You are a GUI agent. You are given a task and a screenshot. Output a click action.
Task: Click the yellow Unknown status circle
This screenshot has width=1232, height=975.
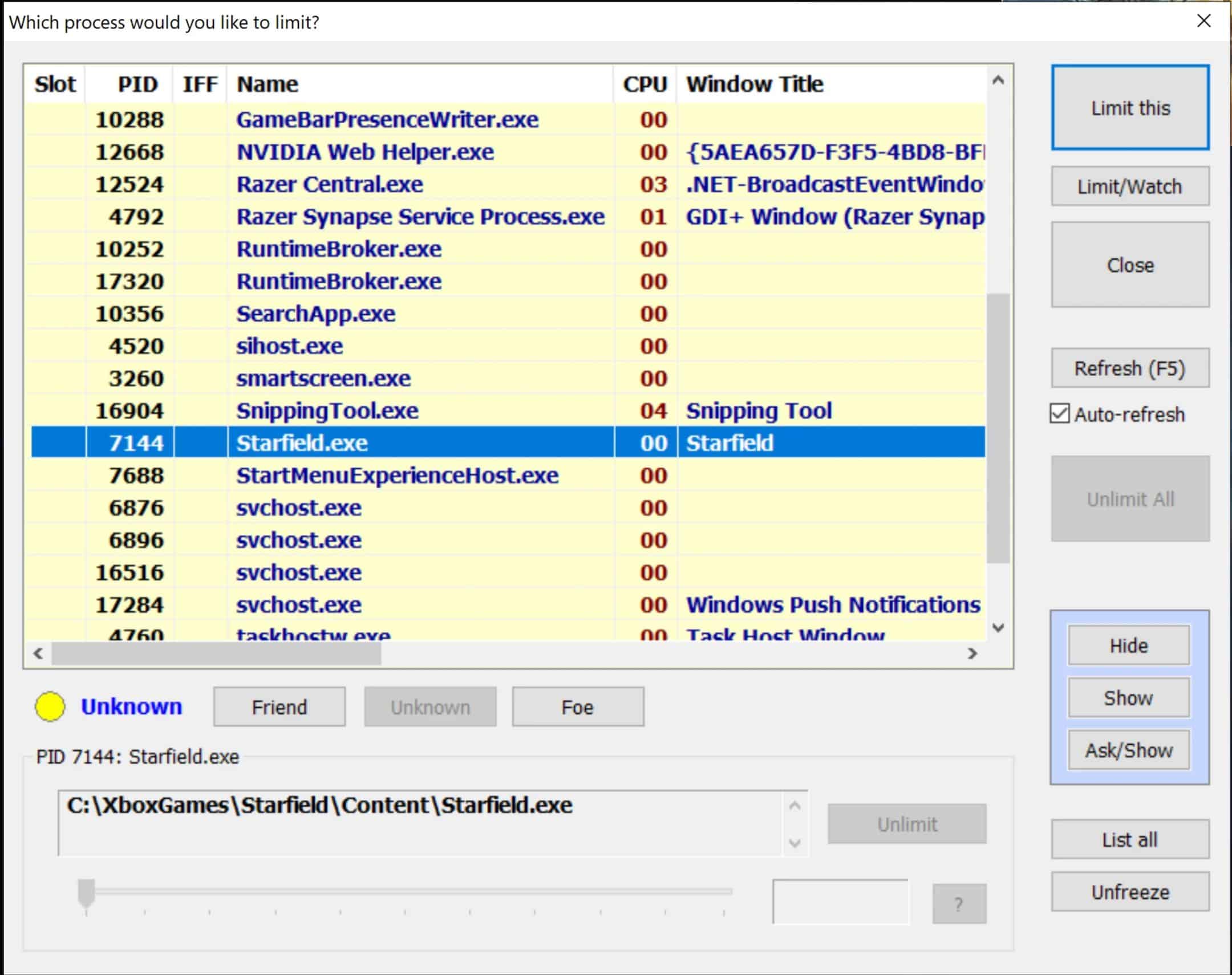click(50, 706)
